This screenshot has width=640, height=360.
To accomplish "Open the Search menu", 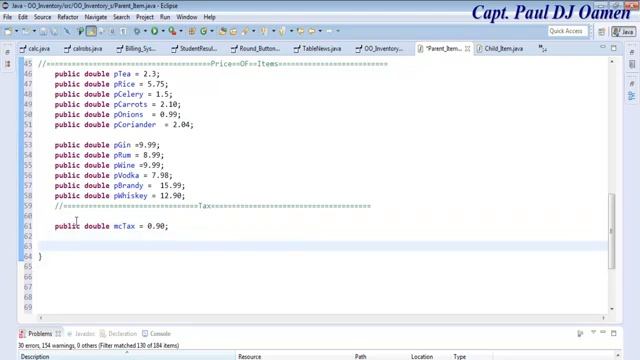I will click(x=121, y=17).
